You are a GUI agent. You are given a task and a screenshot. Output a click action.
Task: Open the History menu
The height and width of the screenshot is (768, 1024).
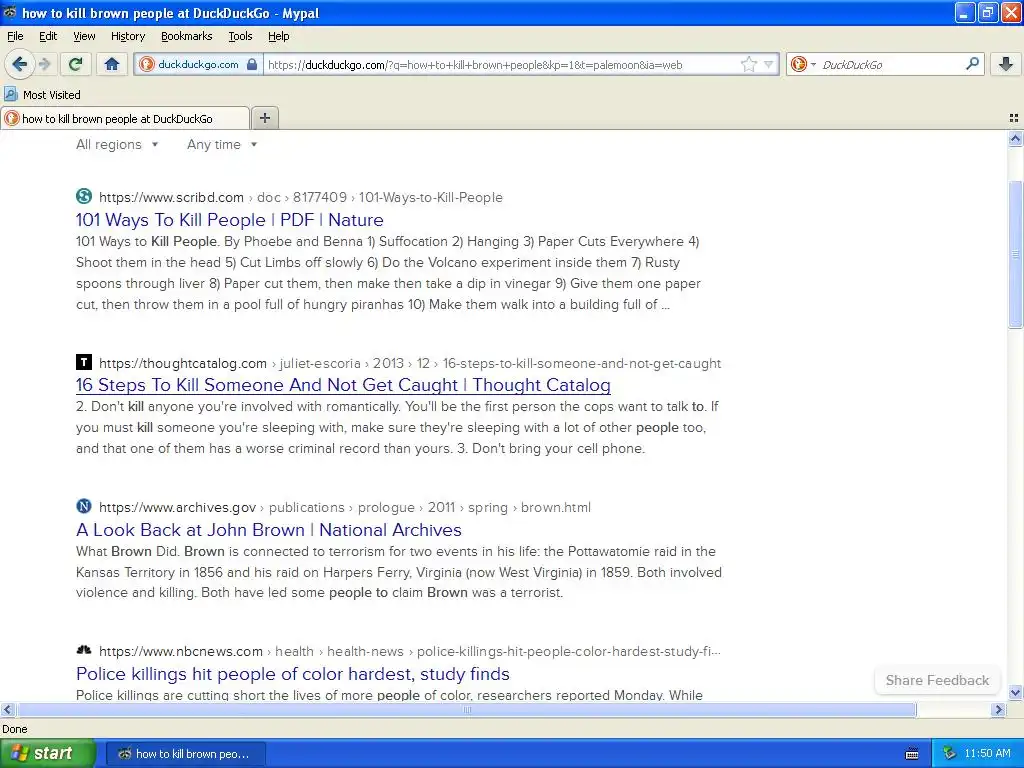tap(127, 36)
